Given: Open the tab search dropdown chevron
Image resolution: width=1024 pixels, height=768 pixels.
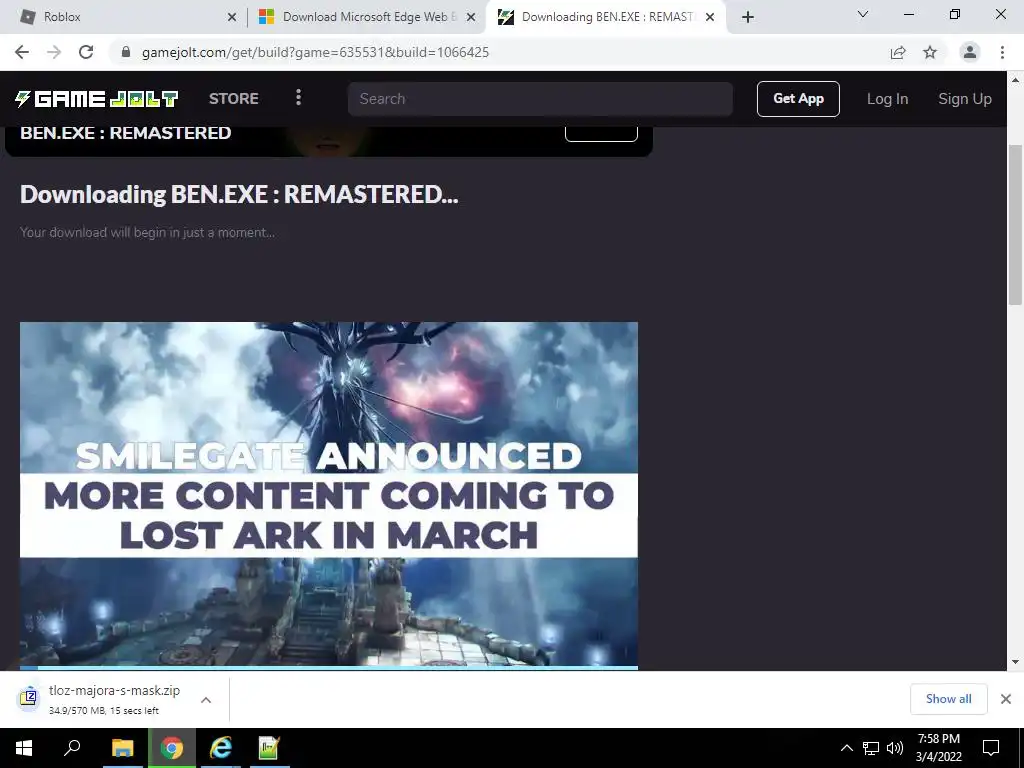Looking at the screenshot, I should click(x=863, y=14).
